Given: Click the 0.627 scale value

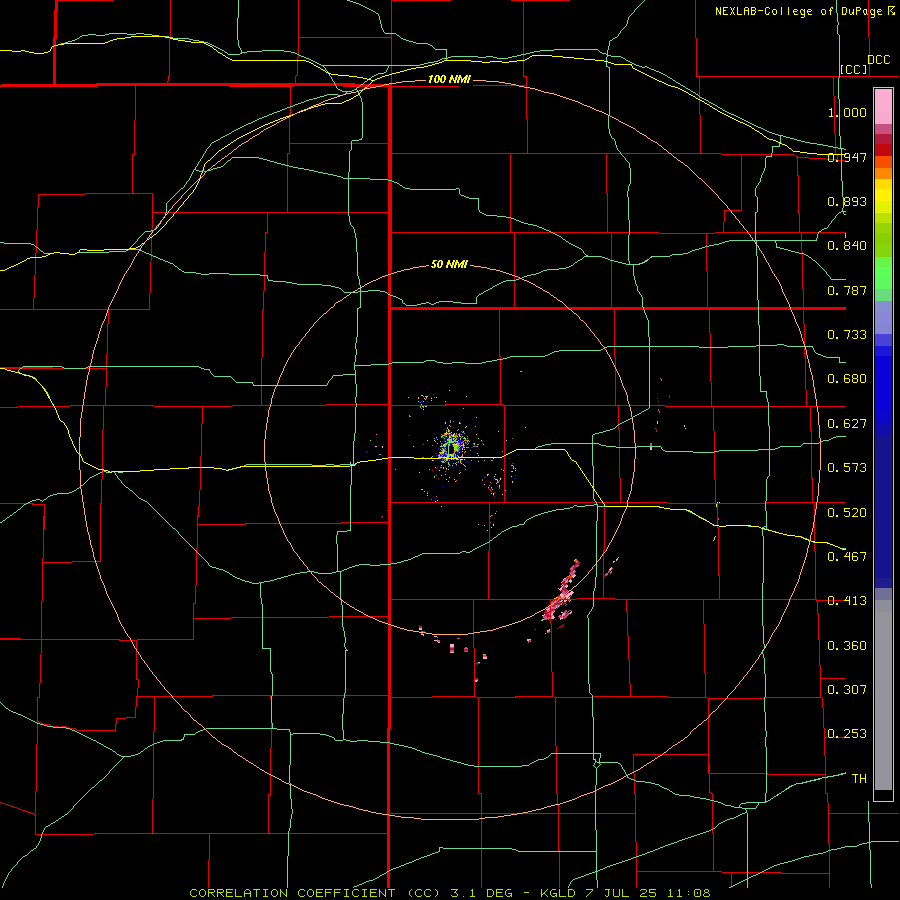Looking at the screenshot, I should tap(847, 424).
